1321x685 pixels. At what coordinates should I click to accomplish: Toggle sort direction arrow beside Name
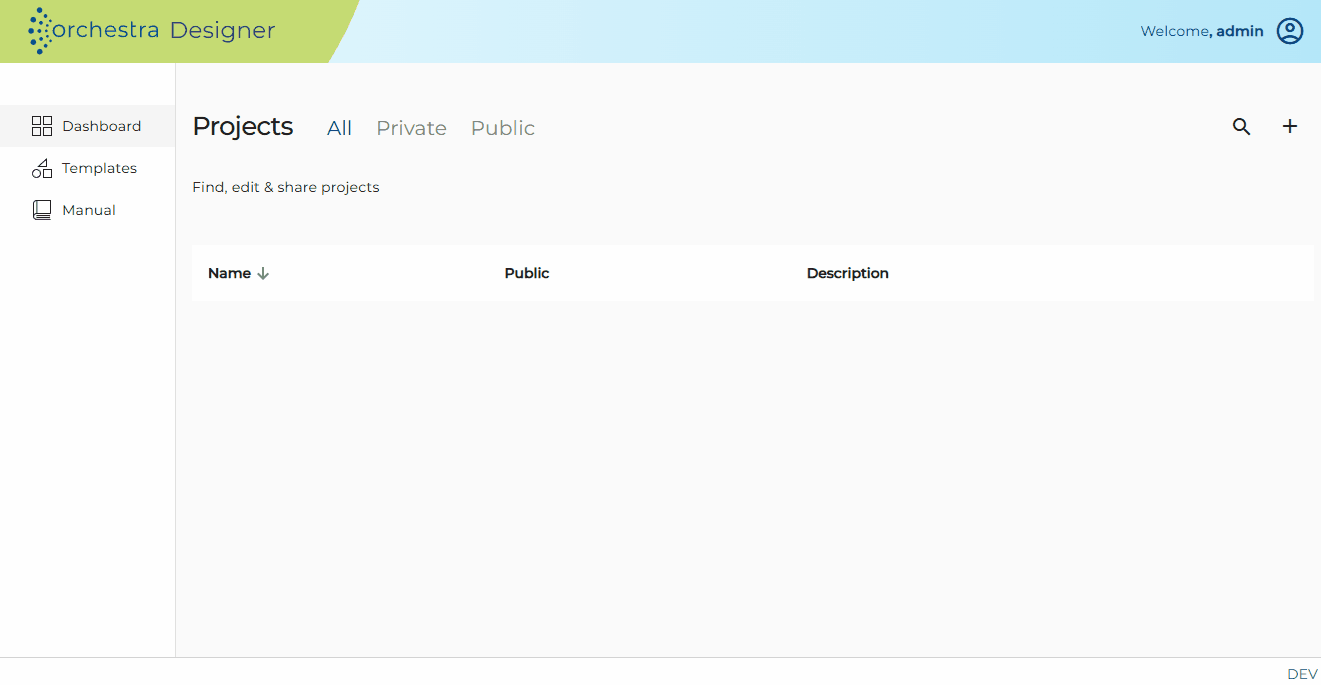[263, 273]
